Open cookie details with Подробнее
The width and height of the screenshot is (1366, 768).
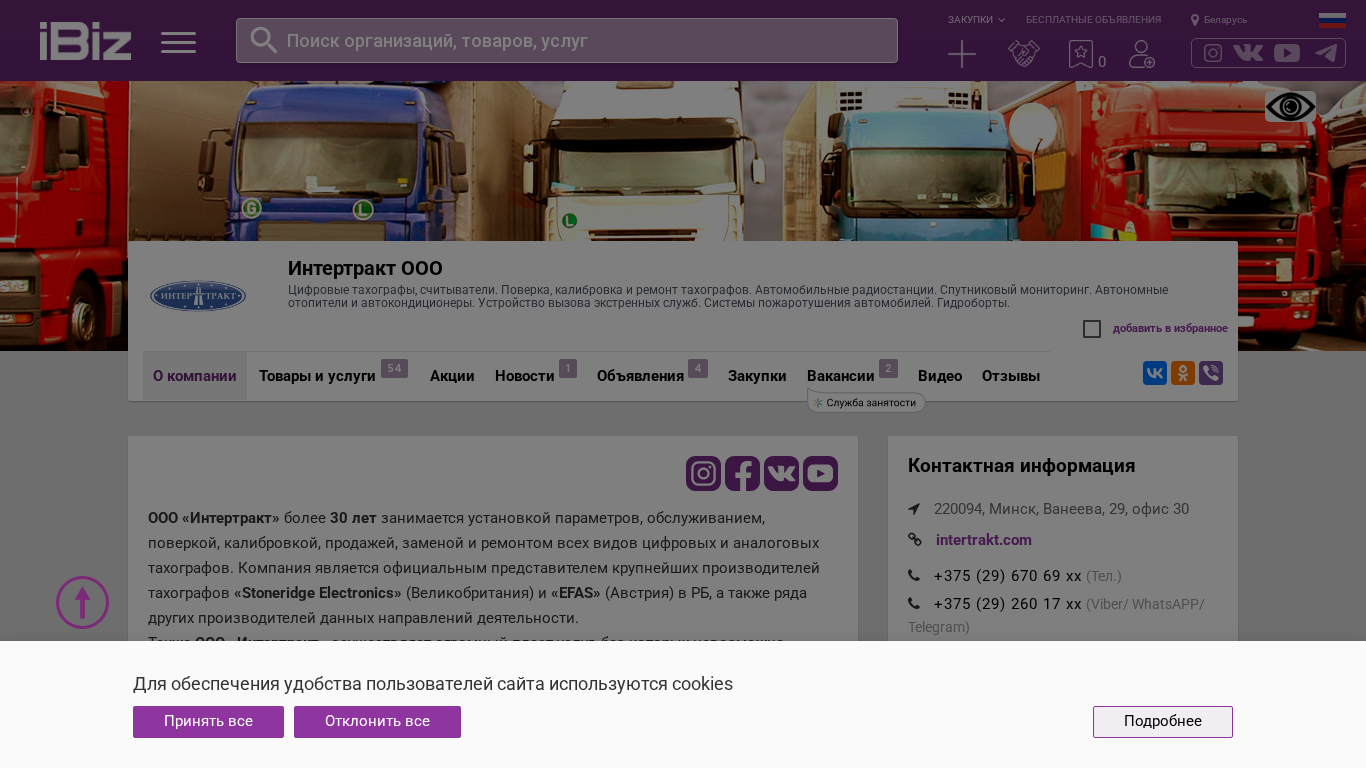coord(1163,722)
